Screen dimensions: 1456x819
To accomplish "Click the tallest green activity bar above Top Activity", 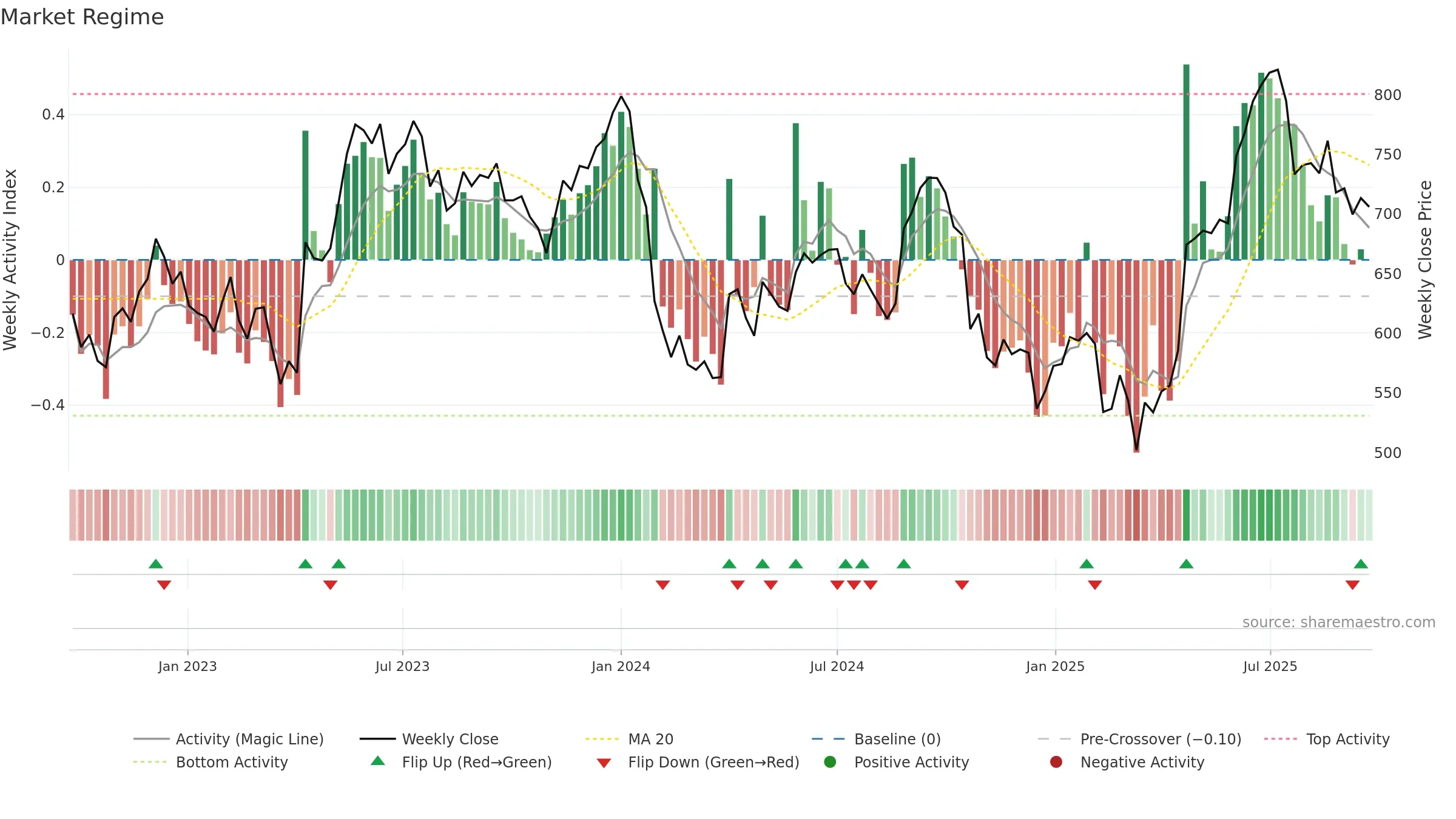I will 1186,162.
